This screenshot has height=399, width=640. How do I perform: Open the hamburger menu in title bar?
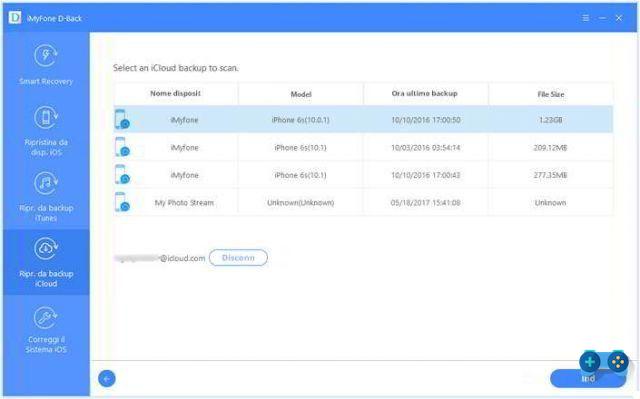pos(585,18)
